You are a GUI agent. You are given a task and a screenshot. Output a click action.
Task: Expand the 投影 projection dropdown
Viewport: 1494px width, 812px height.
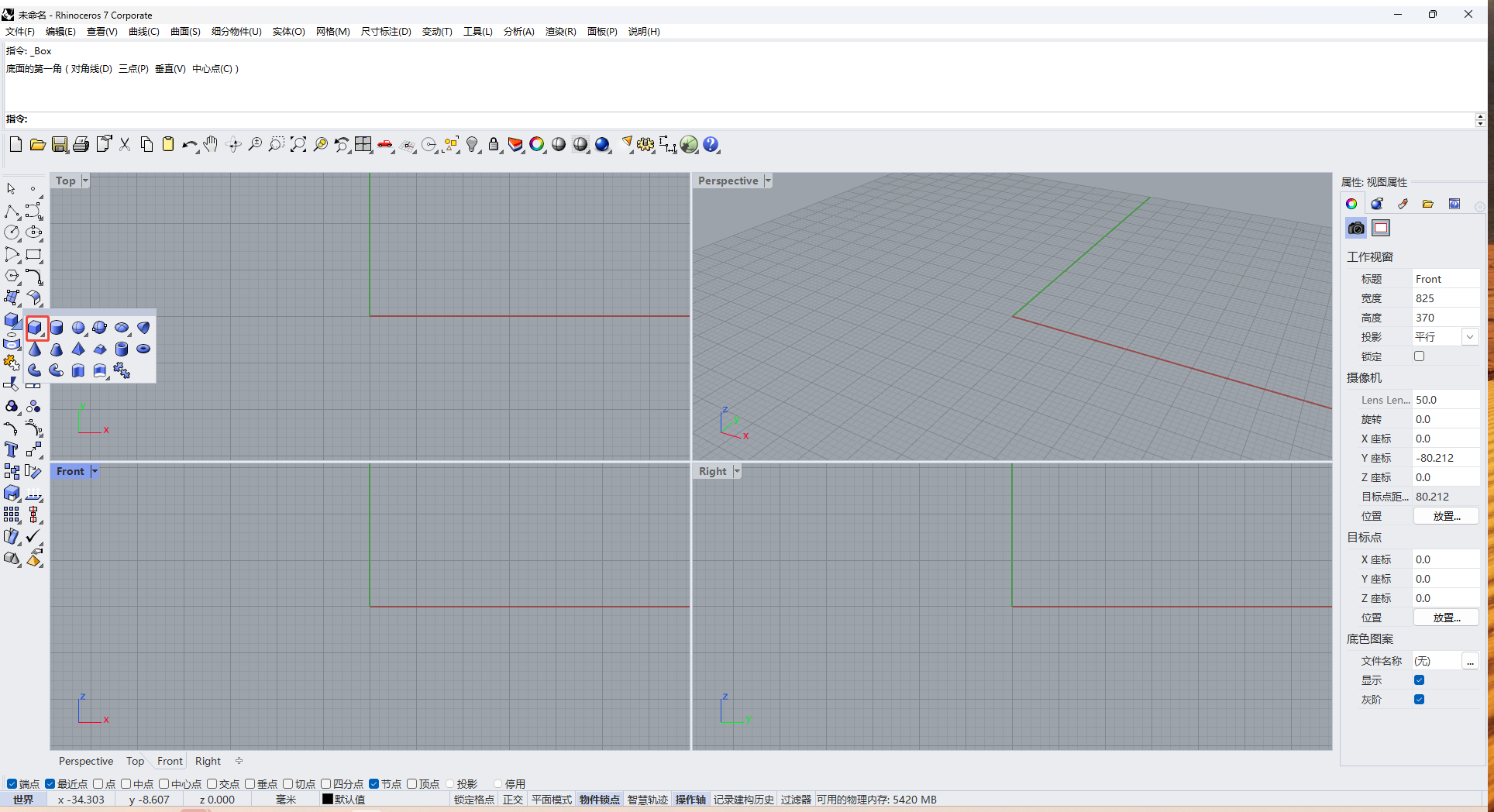point(1469,337)
